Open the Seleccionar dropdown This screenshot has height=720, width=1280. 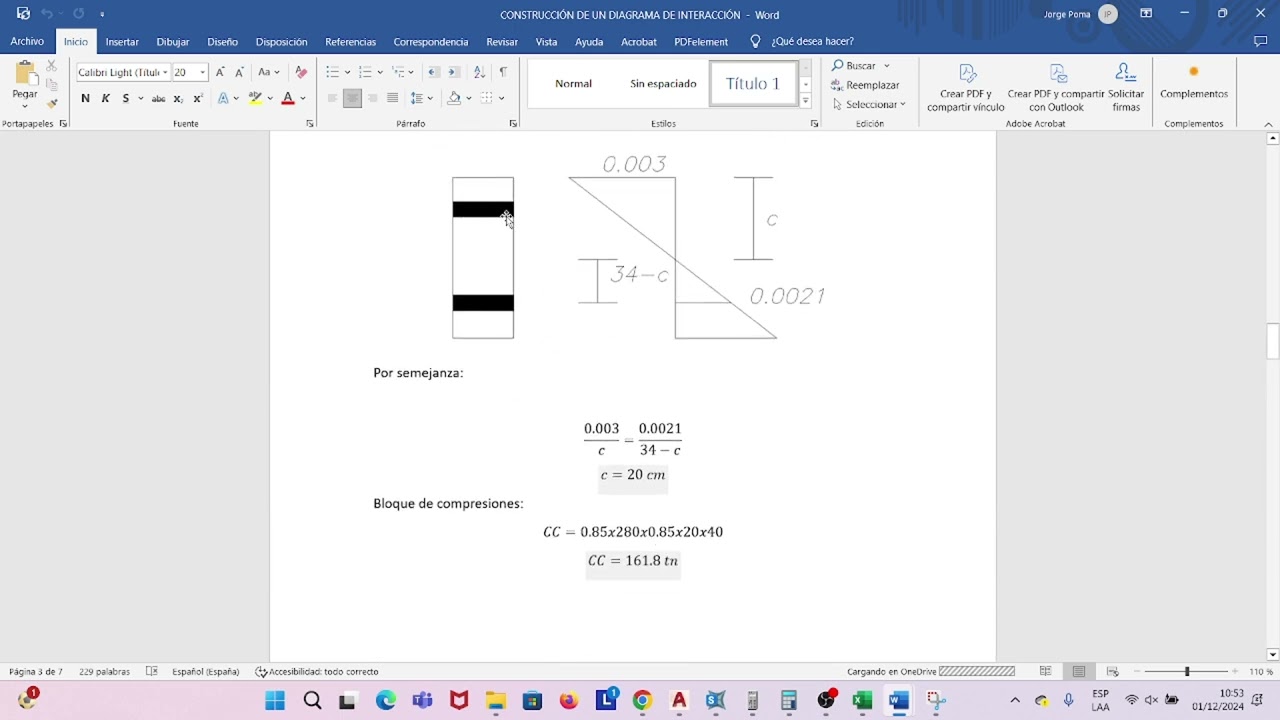click(869, 104)
